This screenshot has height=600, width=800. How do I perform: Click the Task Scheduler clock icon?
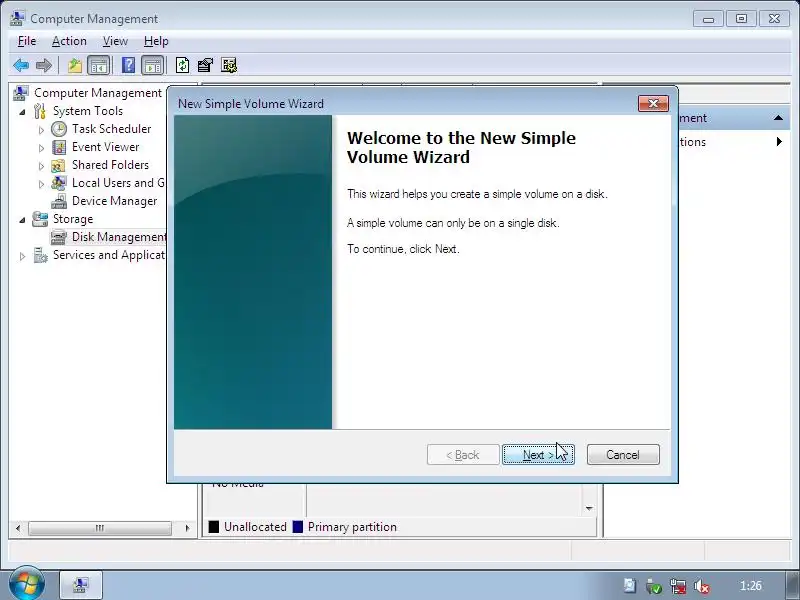[59, 129]
